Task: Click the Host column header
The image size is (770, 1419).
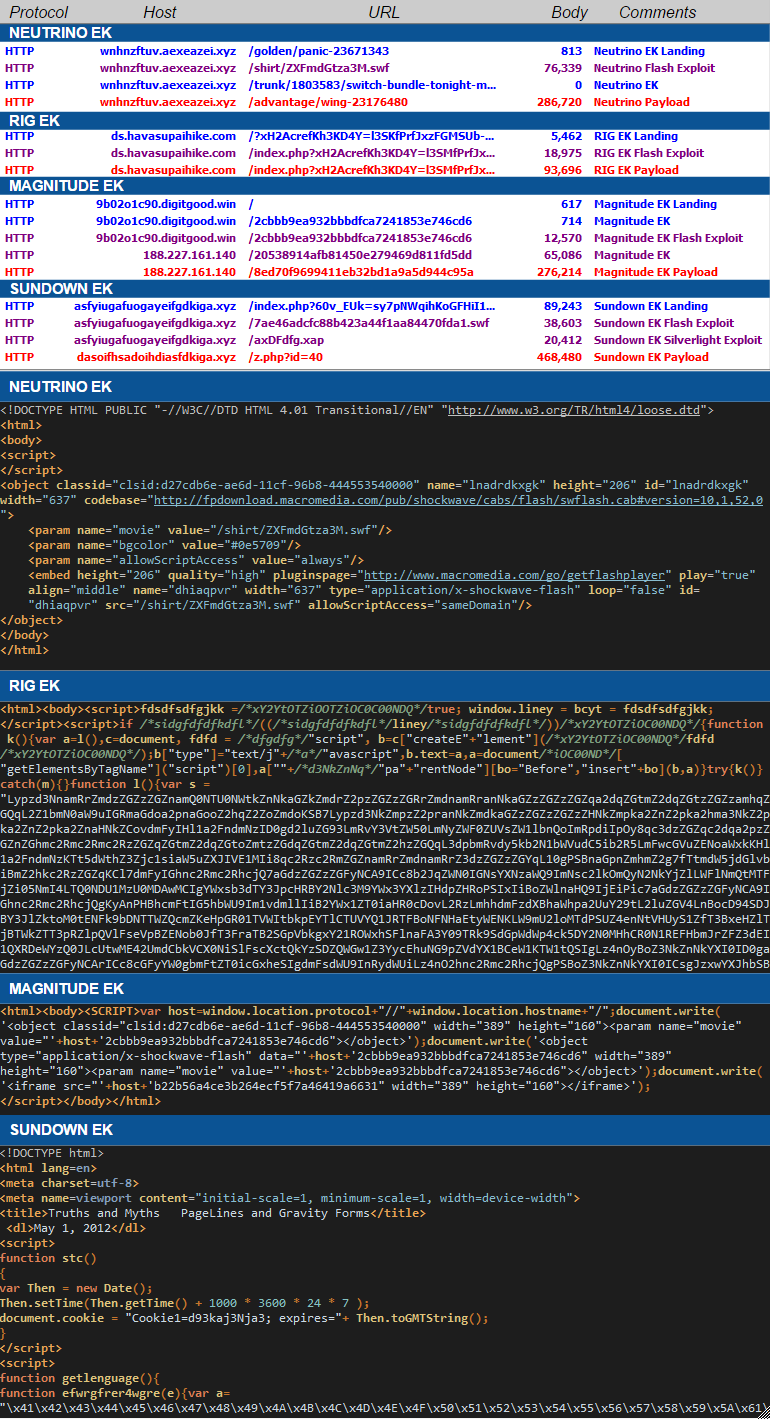Action: pyautogui.click(x=160, y=12)
